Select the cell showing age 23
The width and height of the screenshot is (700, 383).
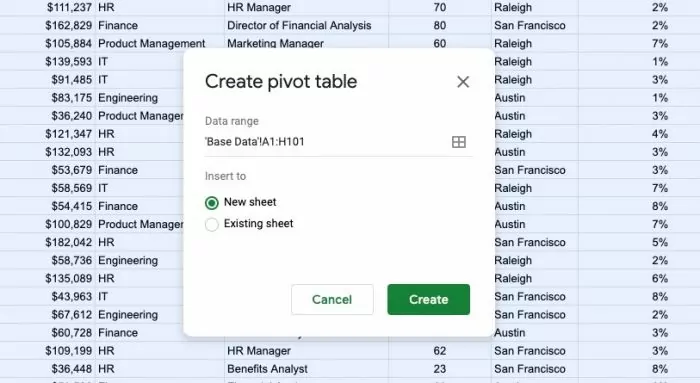click(440, 369)
